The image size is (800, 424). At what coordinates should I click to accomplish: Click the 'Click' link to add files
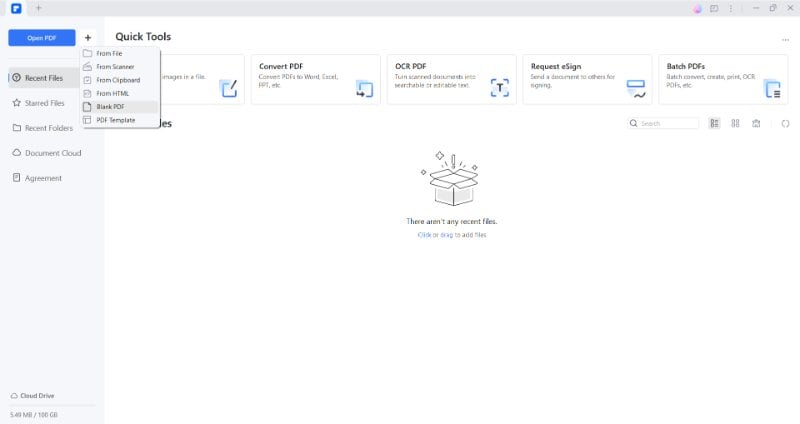tap(424, 235)
